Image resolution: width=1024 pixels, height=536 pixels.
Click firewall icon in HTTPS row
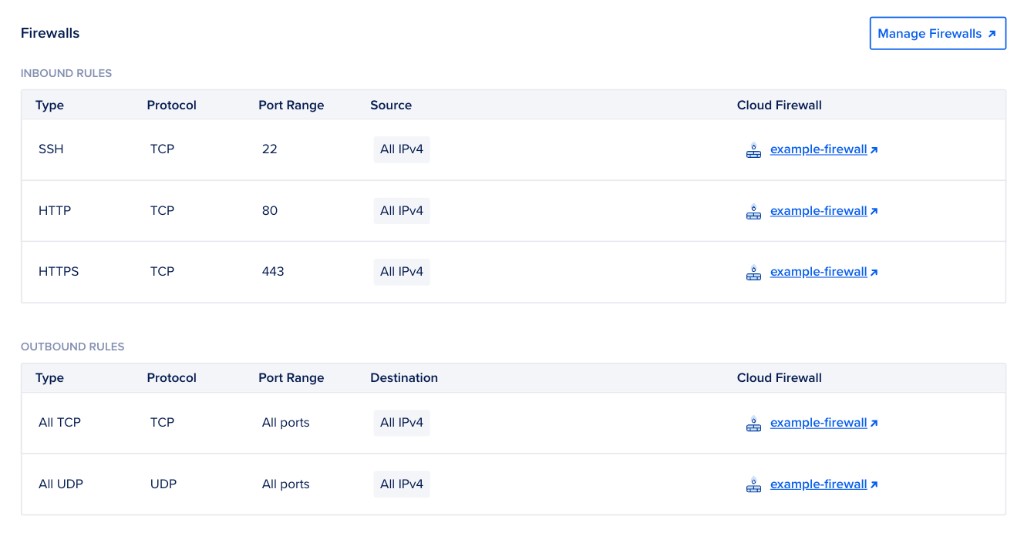click(x=754, y=272)
